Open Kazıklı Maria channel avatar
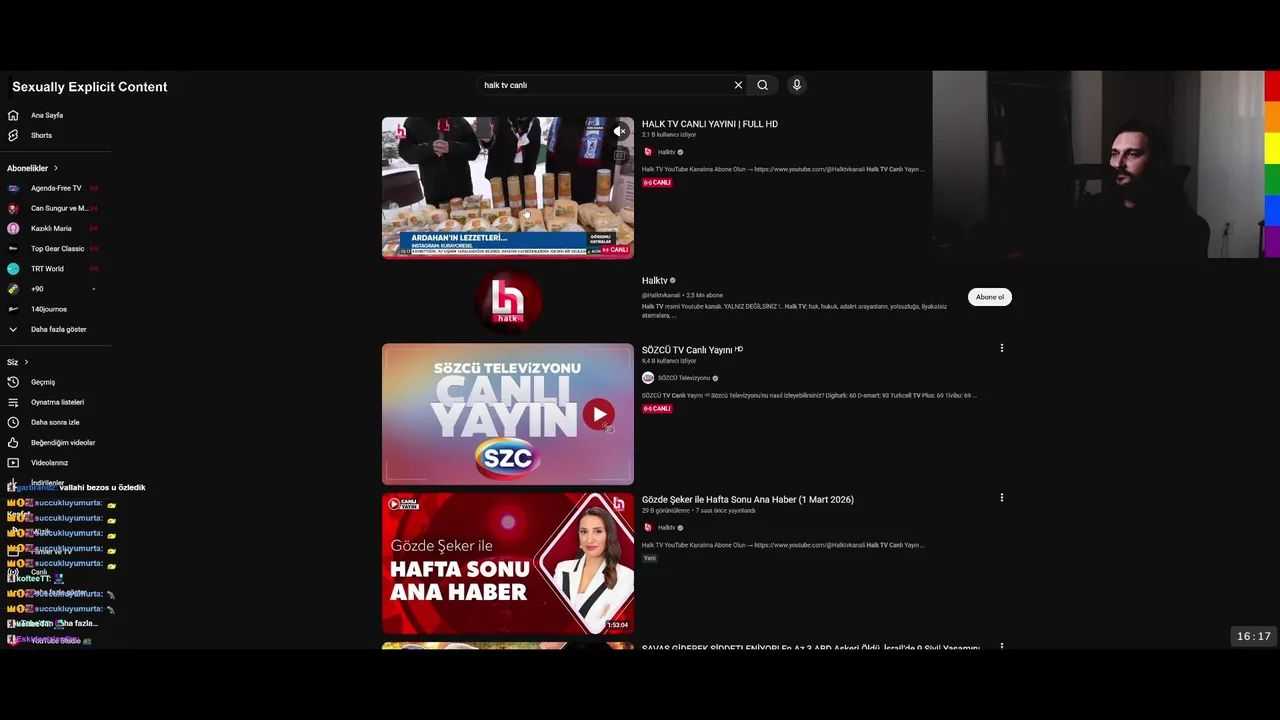This screenshot has width=1280, height=720. click(x=13, y=228)
